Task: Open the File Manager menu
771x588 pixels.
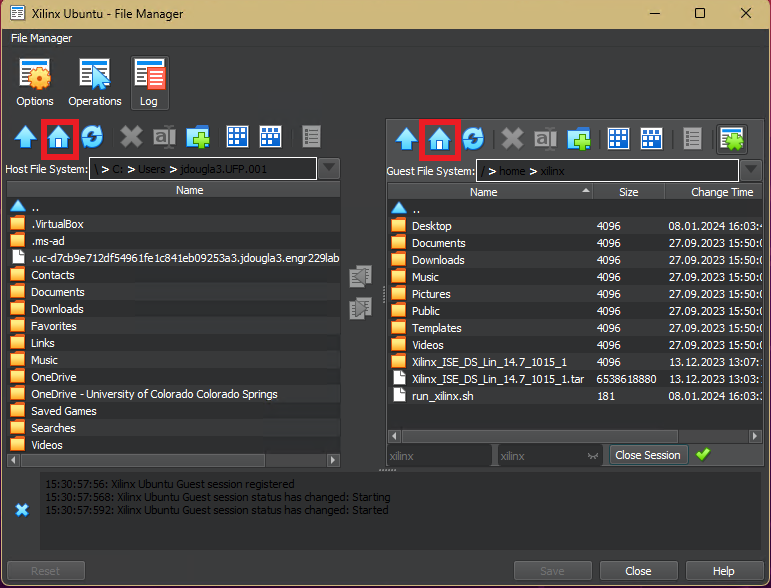Action: 41,38
